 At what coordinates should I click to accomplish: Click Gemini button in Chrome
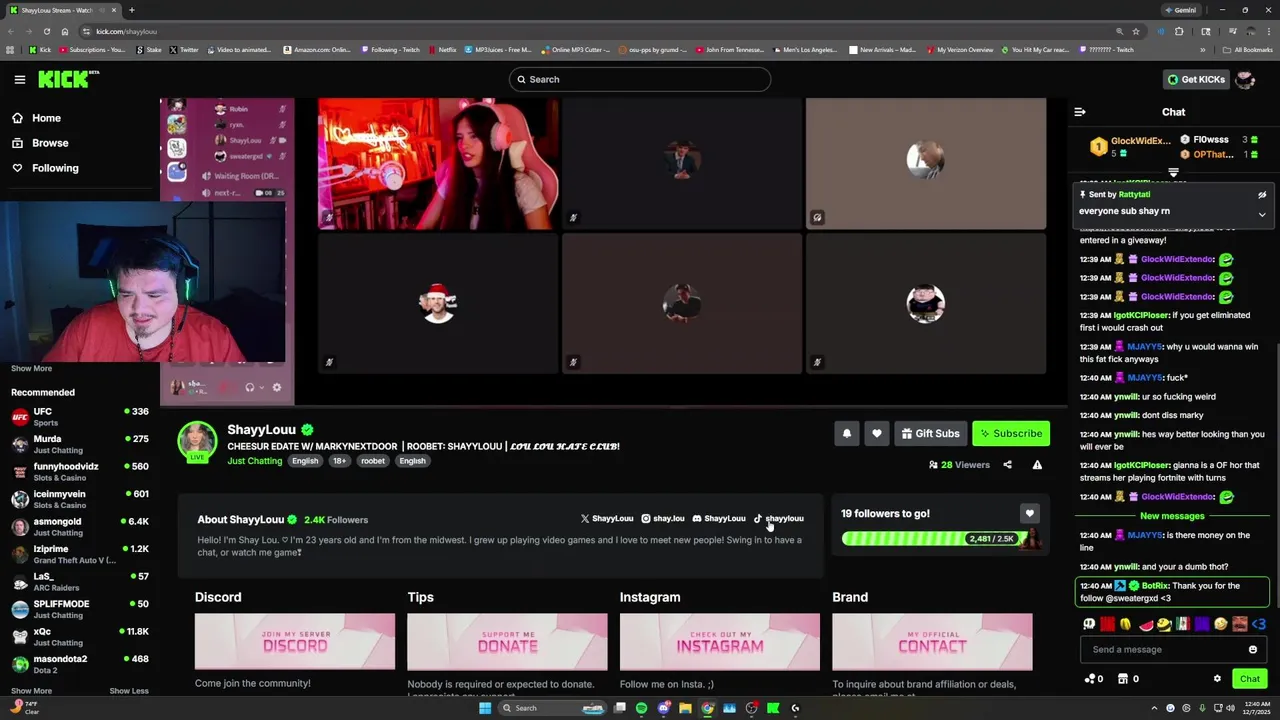1181,10
